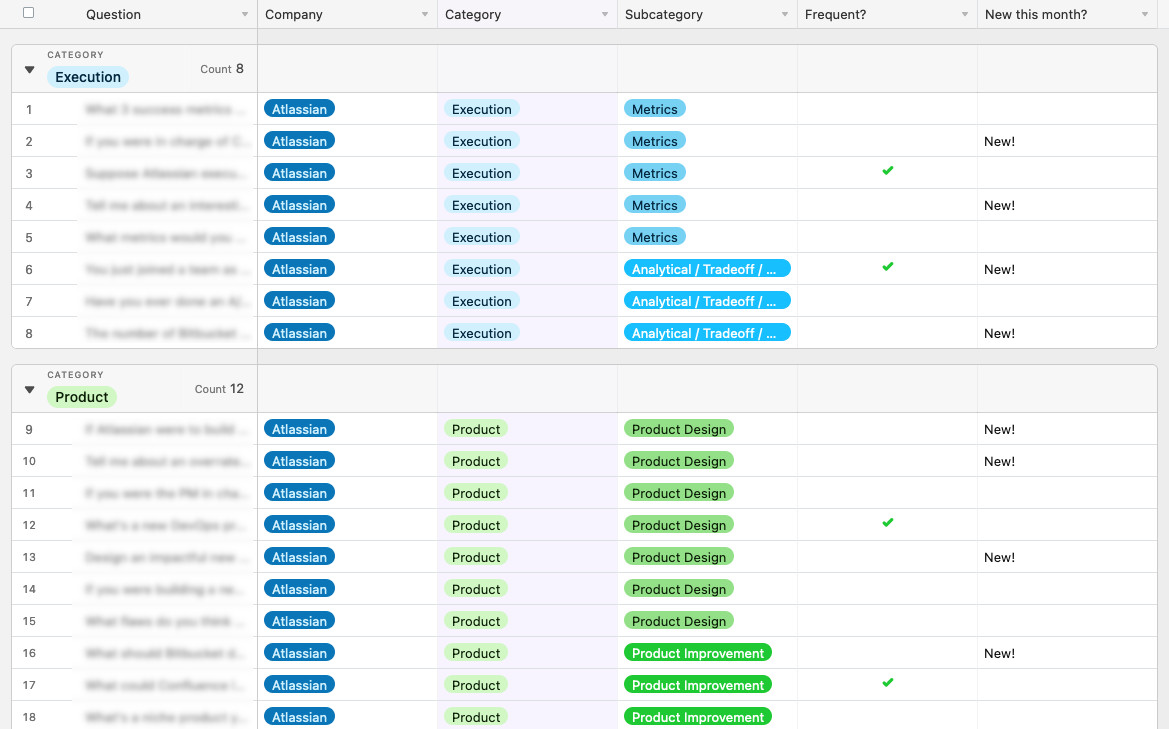Collapse the Product category group
The height and width of the screenshot is (729, 1169).
tap(29, 390)
